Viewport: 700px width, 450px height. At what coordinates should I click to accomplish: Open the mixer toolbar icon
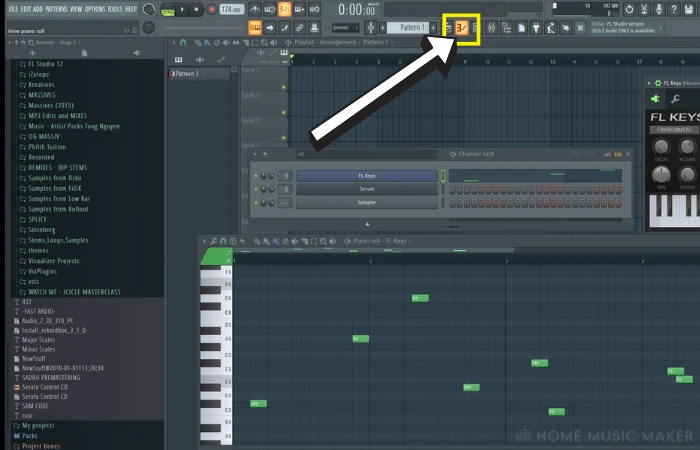pyautogui.click(x=491, y=28)
